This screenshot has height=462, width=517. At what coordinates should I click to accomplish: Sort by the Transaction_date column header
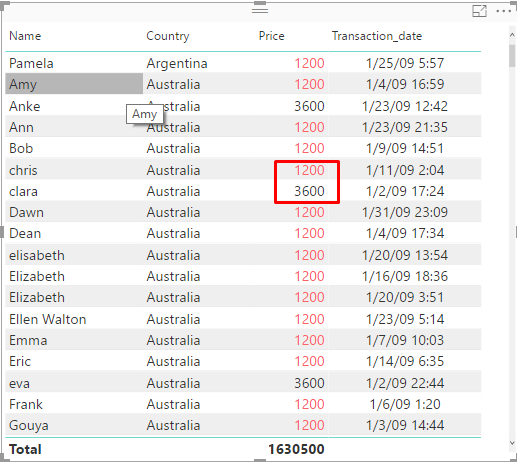[377, 36]
